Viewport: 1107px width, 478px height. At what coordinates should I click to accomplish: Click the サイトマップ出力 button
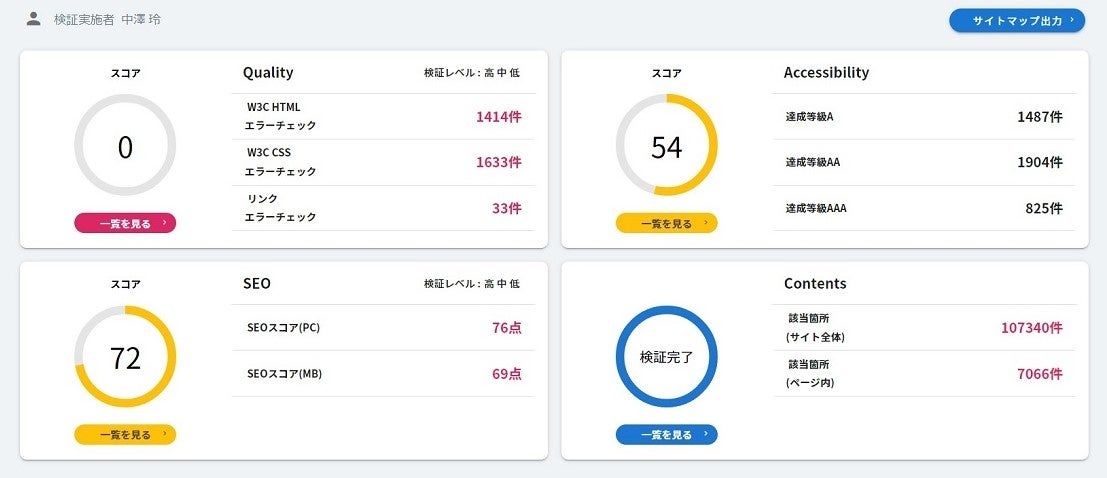[x=1016, y=20]
